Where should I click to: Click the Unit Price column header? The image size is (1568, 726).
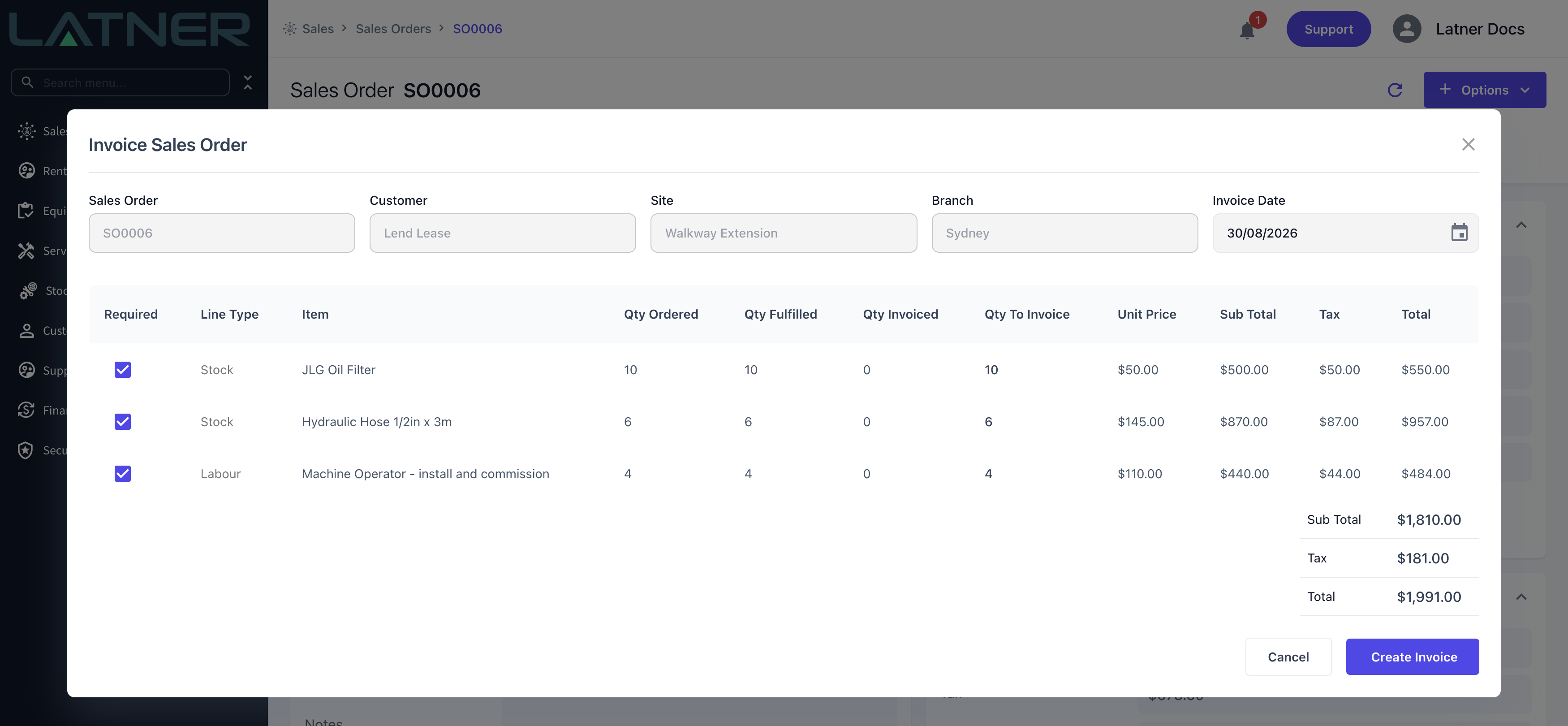coord(1147,314)
